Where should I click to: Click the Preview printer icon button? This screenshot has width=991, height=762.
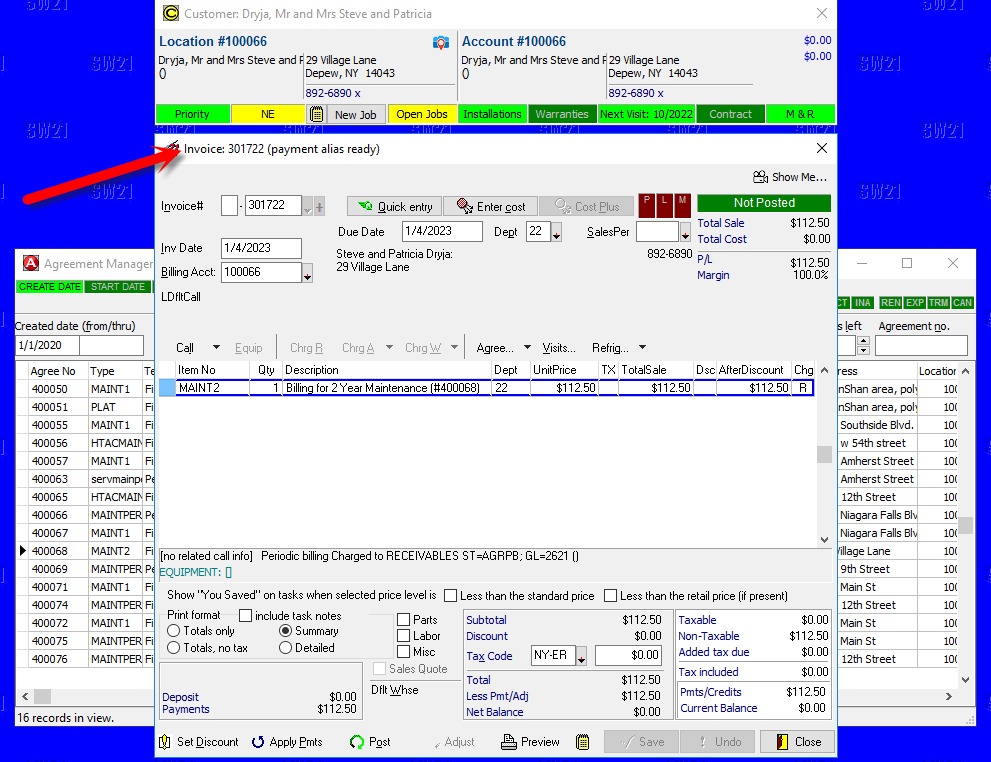[x=531, y=742]
